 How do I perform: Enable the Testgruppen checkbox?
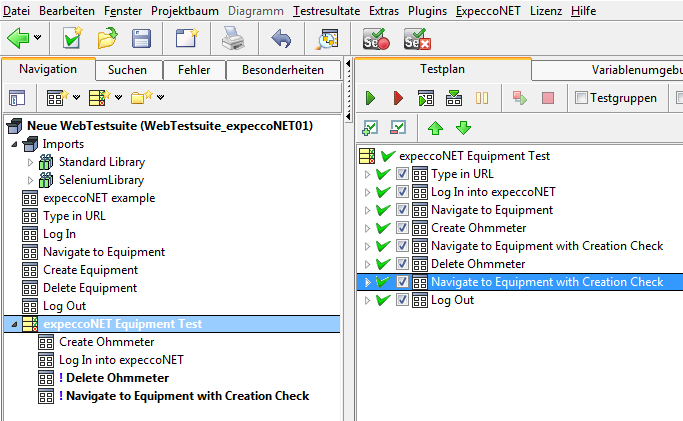tap(581, 98)
